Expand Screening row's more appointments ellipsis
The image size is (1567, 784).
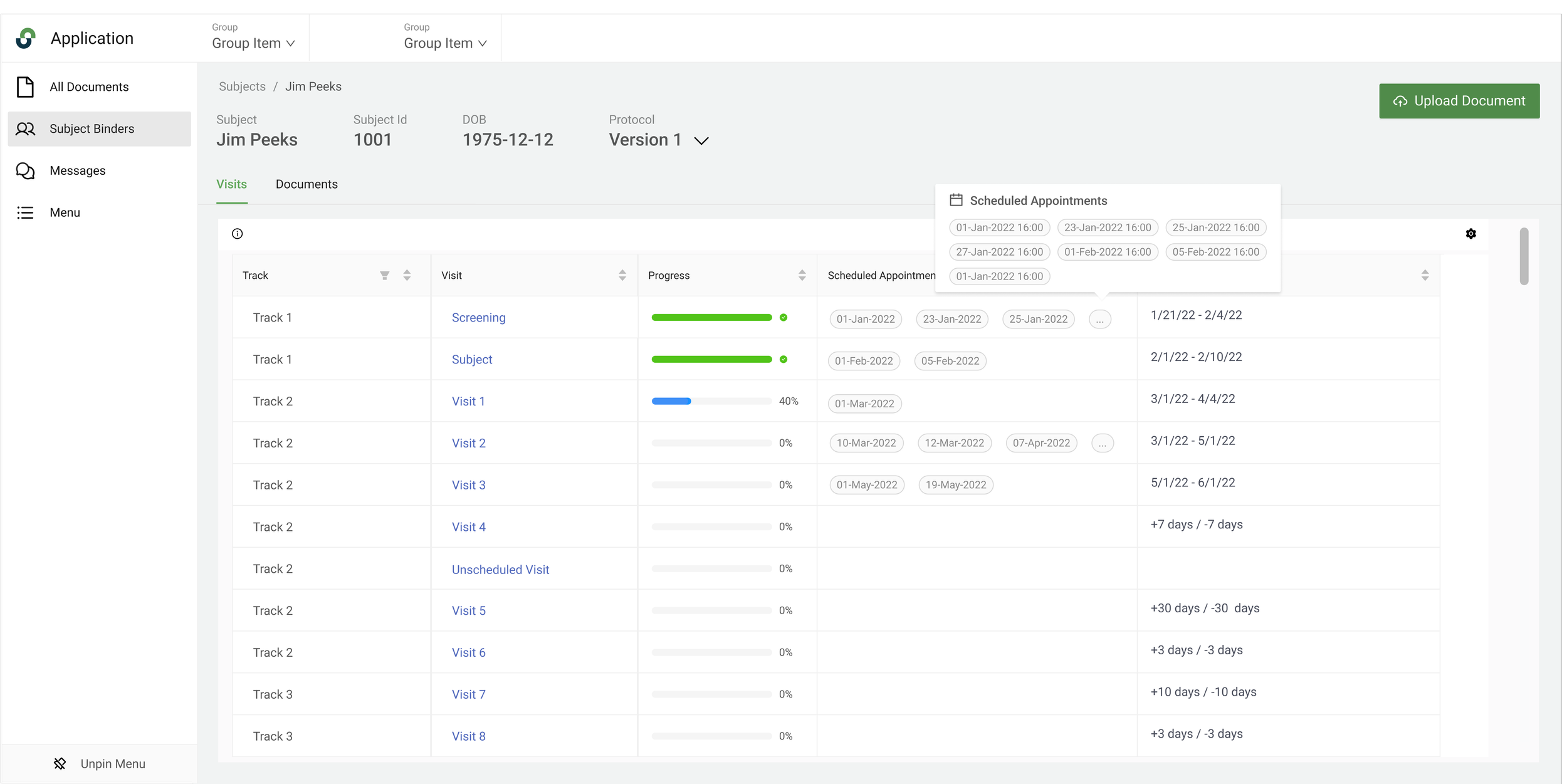click(1099, 320)
